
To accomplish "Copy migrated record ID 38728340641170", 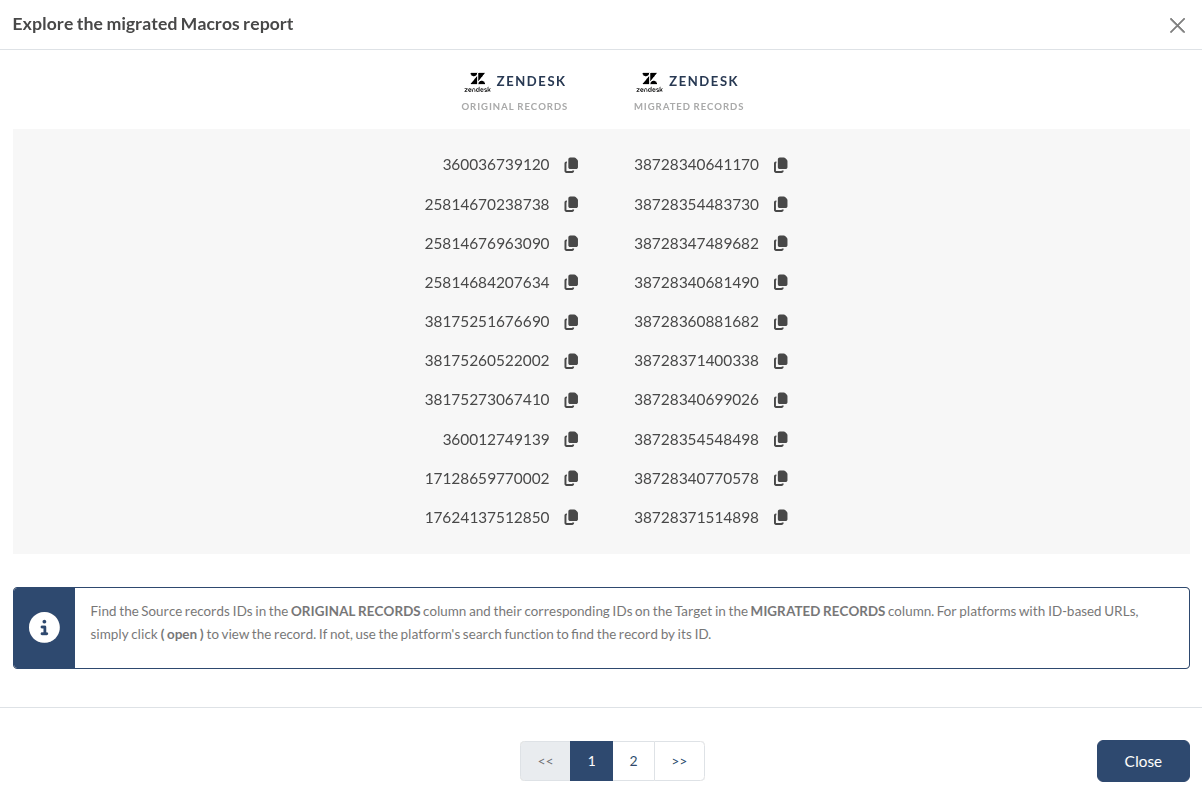I will coord(781,165).
